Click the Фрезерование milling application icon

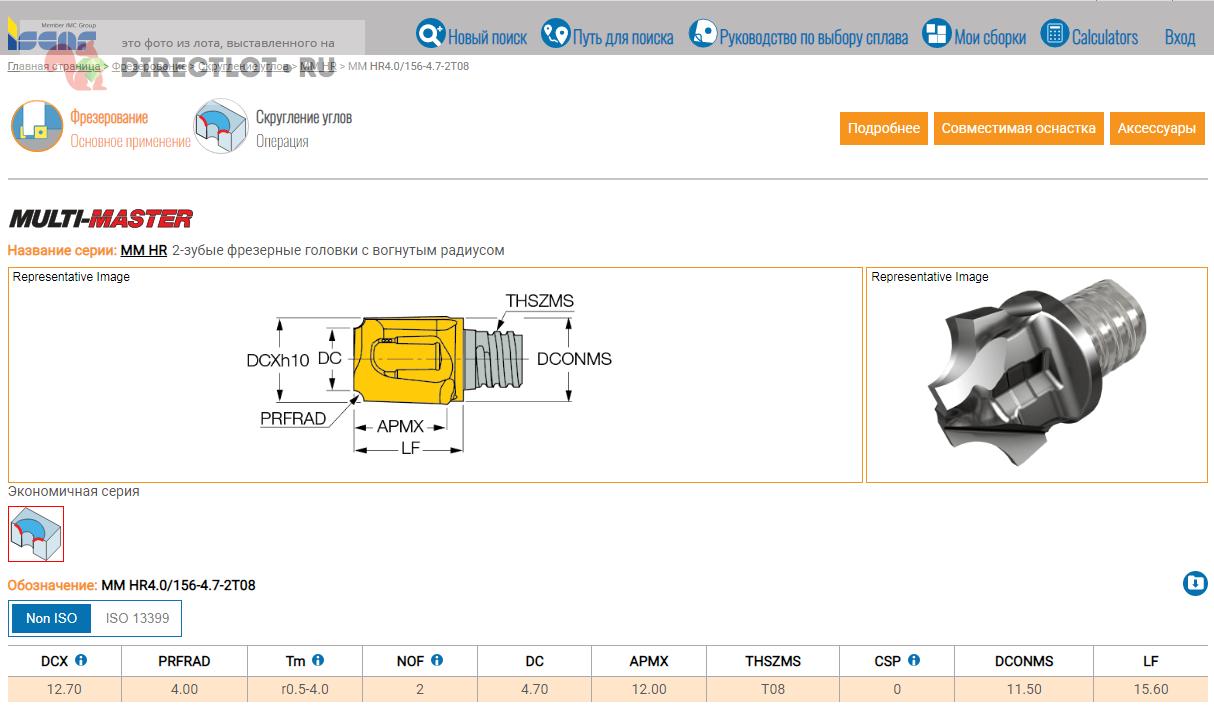coord(37,127)
